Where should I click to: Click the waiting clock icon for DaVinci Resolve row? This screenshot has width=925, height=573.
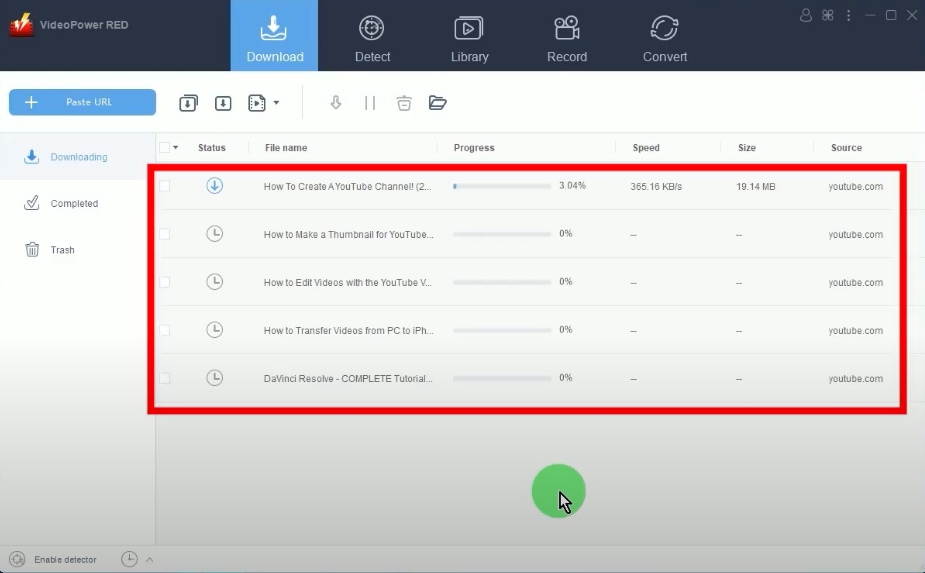(x=215, y=378)
